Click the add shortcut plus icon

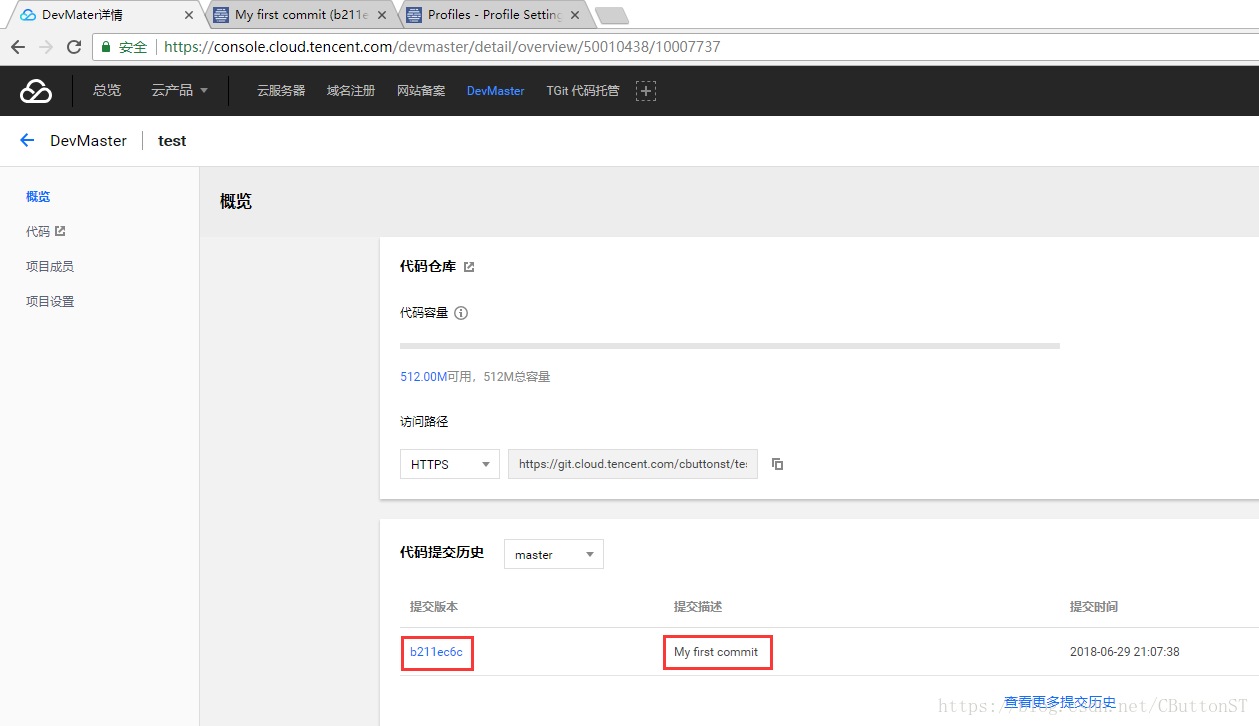[x=646, y=91]
